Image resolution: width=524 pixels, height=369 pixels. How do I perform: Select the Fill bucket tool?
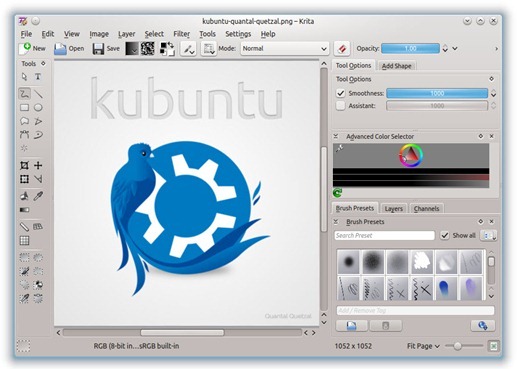click(24, 196)
